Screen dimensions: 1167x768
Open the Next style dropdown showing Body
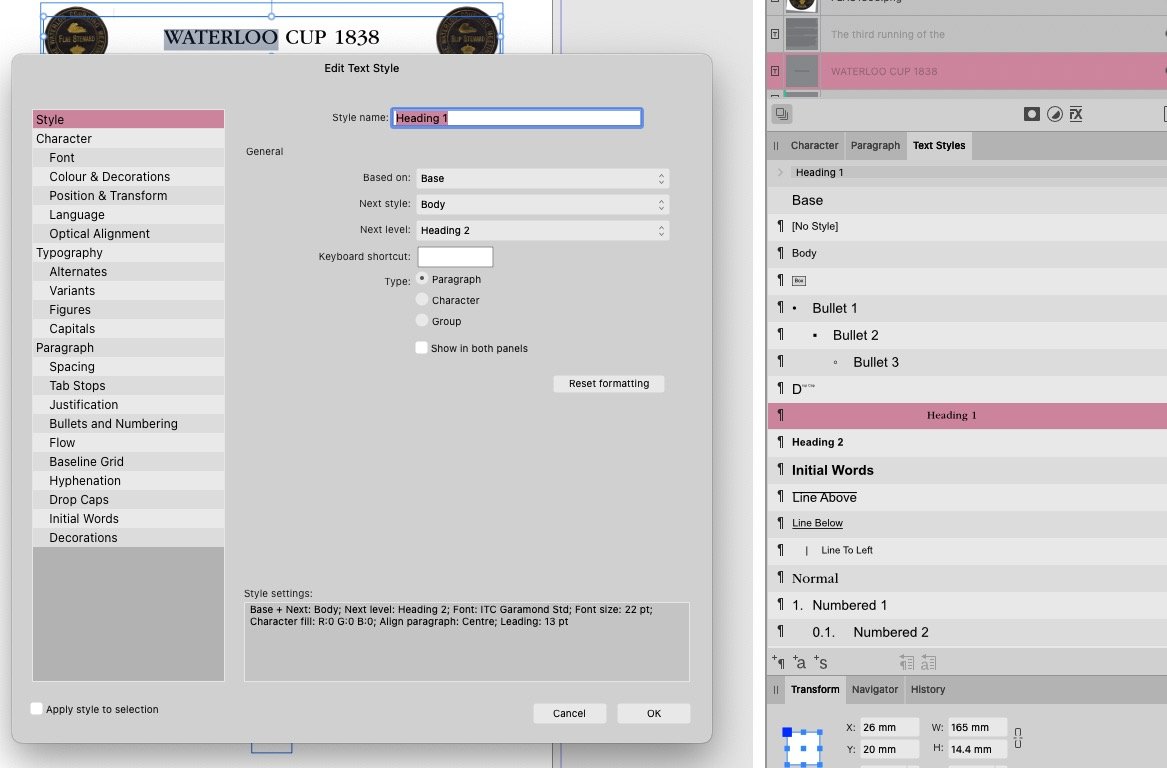(x=542, y=204)
